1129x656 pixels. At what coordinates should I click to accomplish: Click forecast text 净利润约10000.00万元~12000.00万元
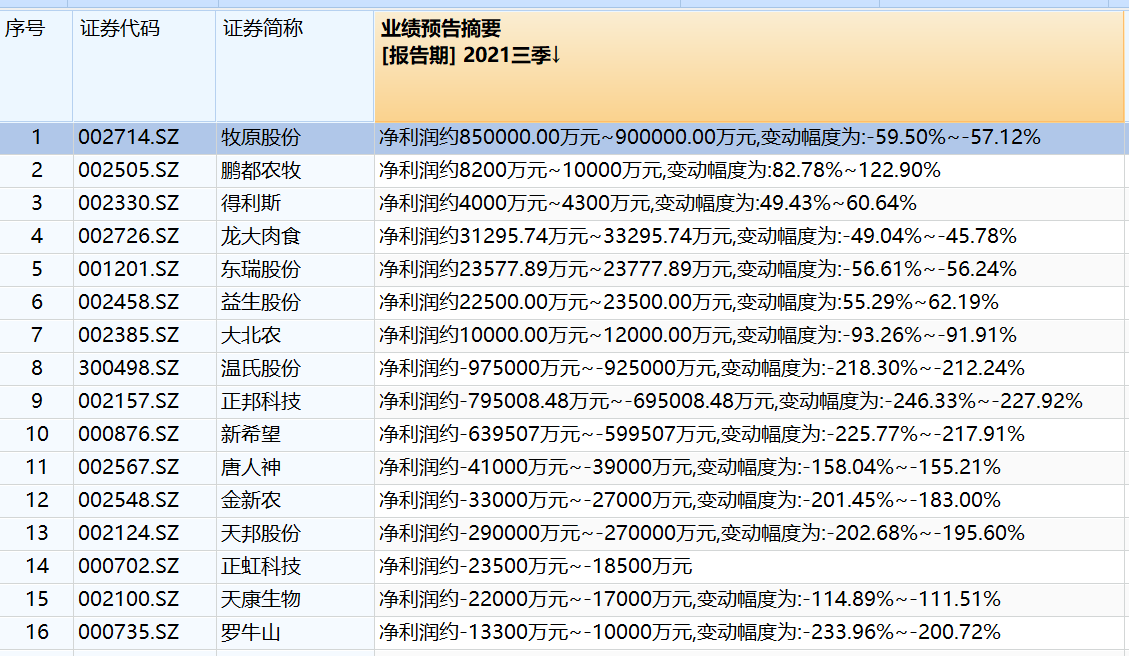555,335
